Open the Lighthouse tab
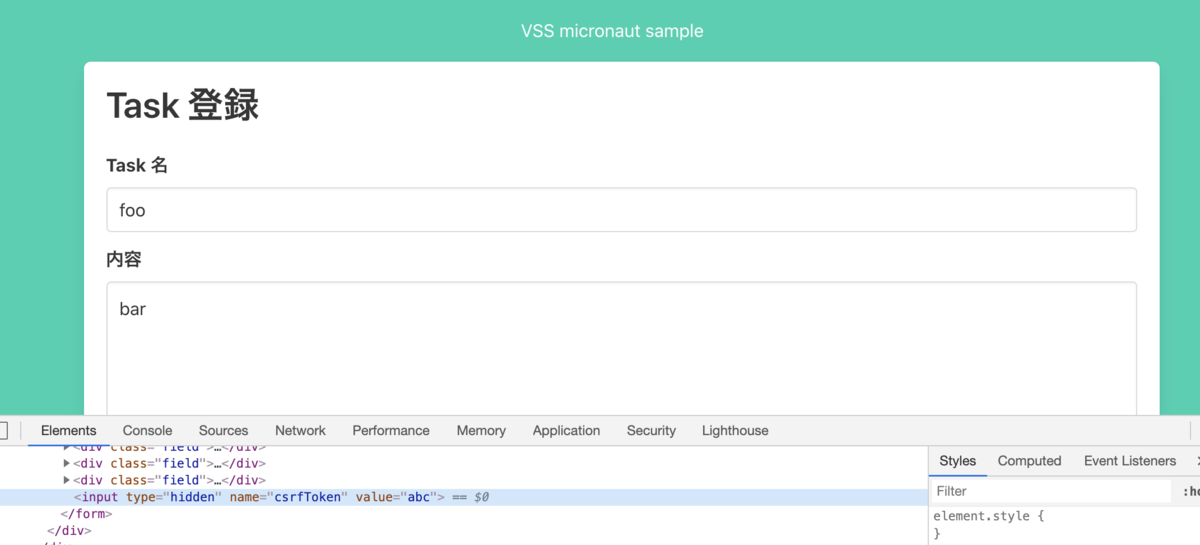The height and width of the screenshot is (545, 1200). tap(735, 431)
